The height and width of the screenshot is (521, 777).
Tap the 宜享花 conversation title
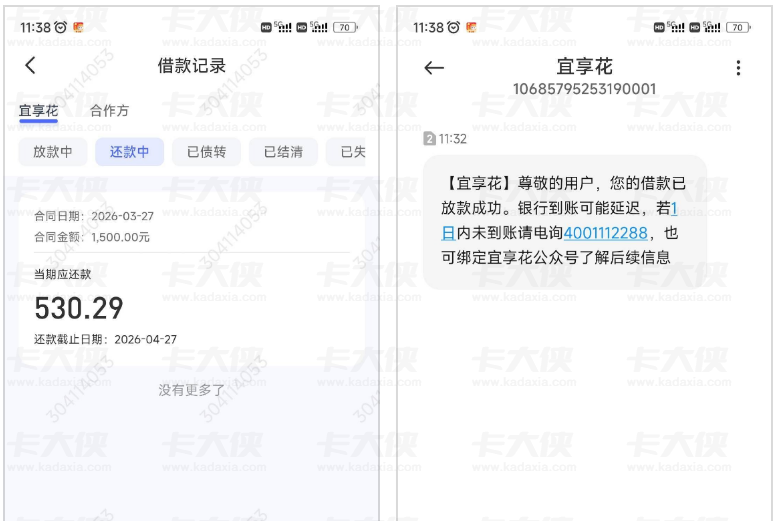[x=585, y=66]
